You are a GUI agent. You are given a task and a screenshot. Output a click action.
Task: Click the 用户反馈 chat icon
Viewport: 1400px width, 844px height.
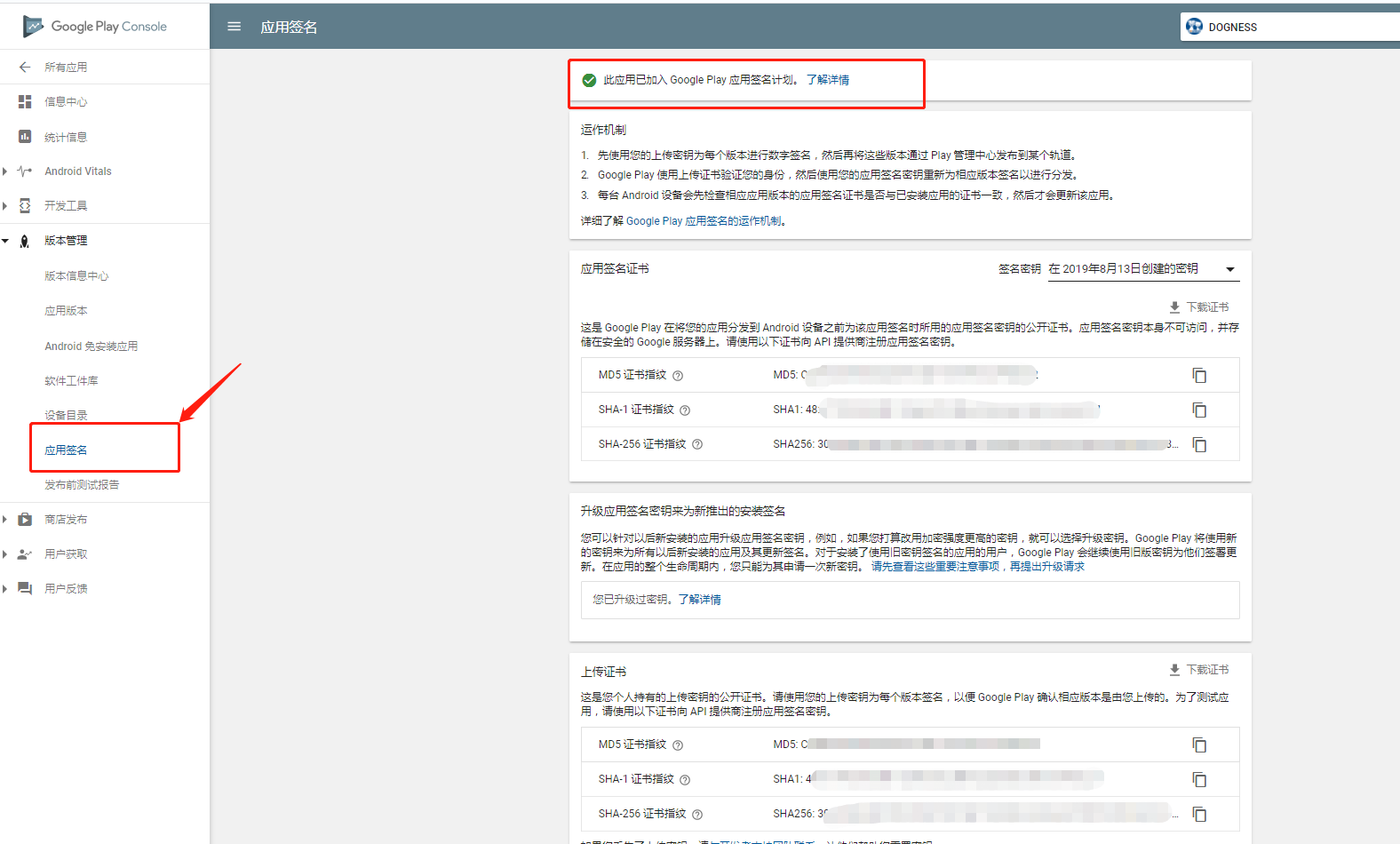click(25, 589)
